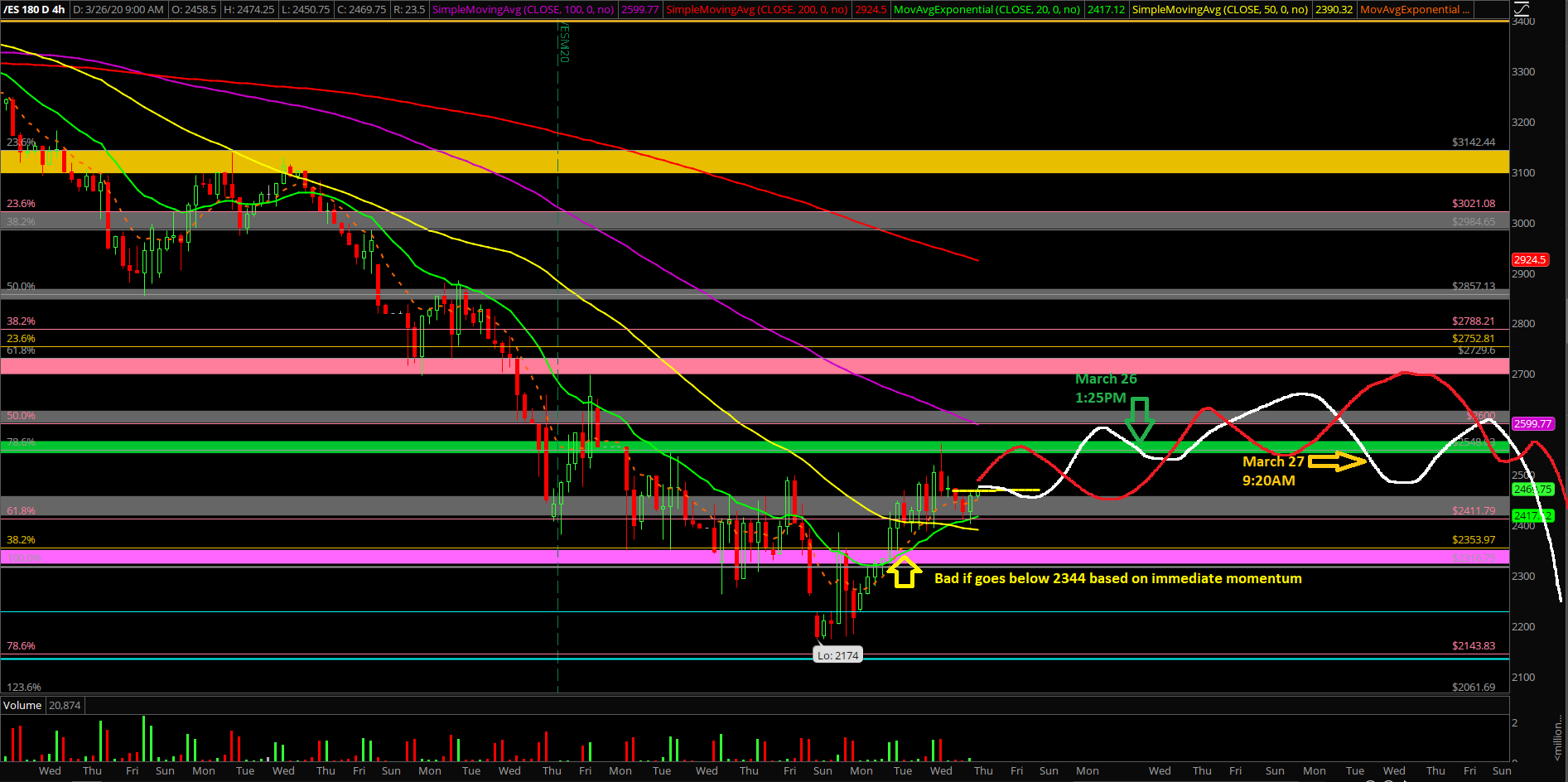1568x782 pixels.
Task: Select the /ES 180 D 4h symbol label
Action: coord(34,9)
